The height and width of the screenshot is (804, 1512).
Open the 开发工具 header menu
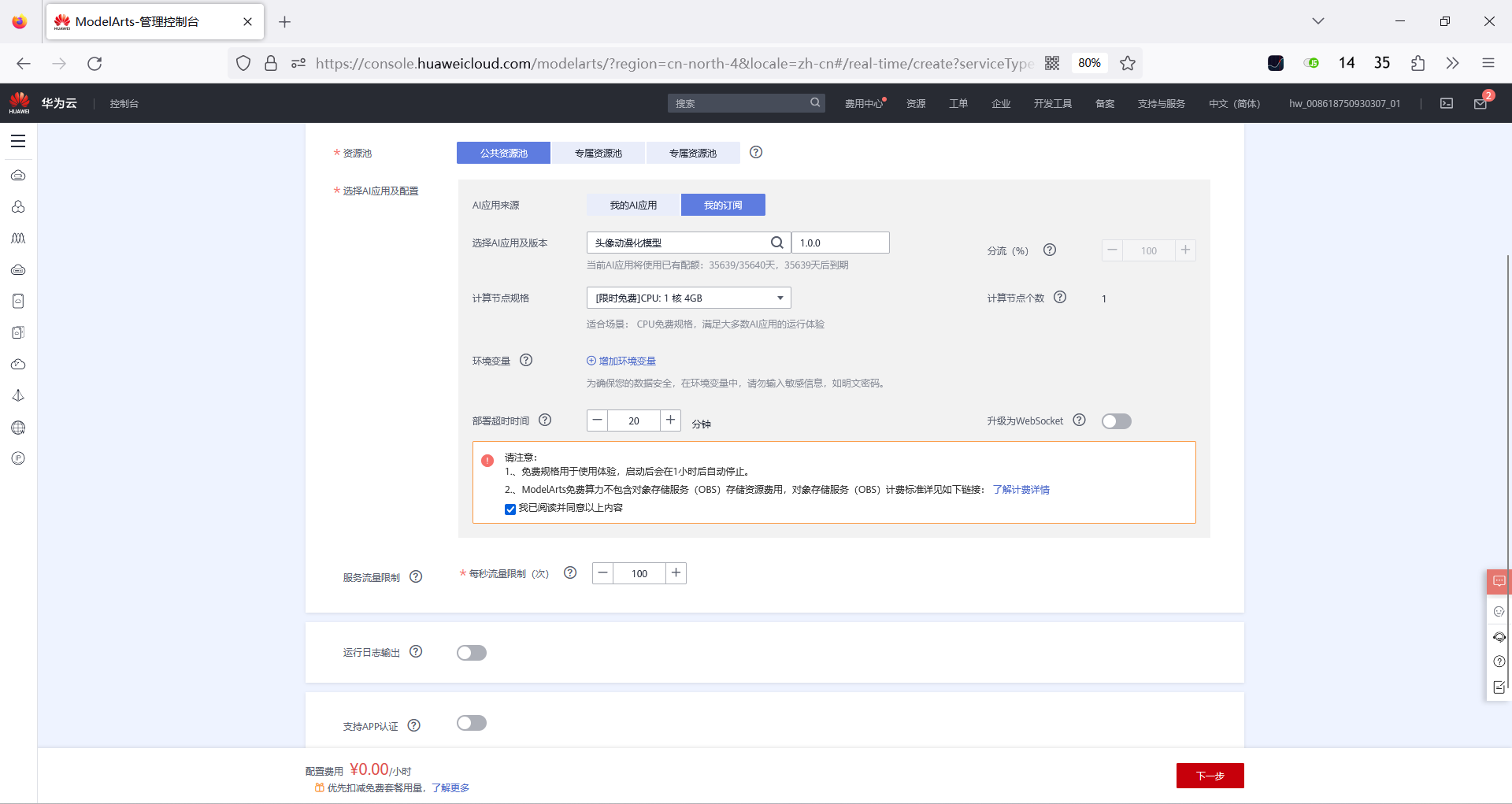tap(1053, 104)
